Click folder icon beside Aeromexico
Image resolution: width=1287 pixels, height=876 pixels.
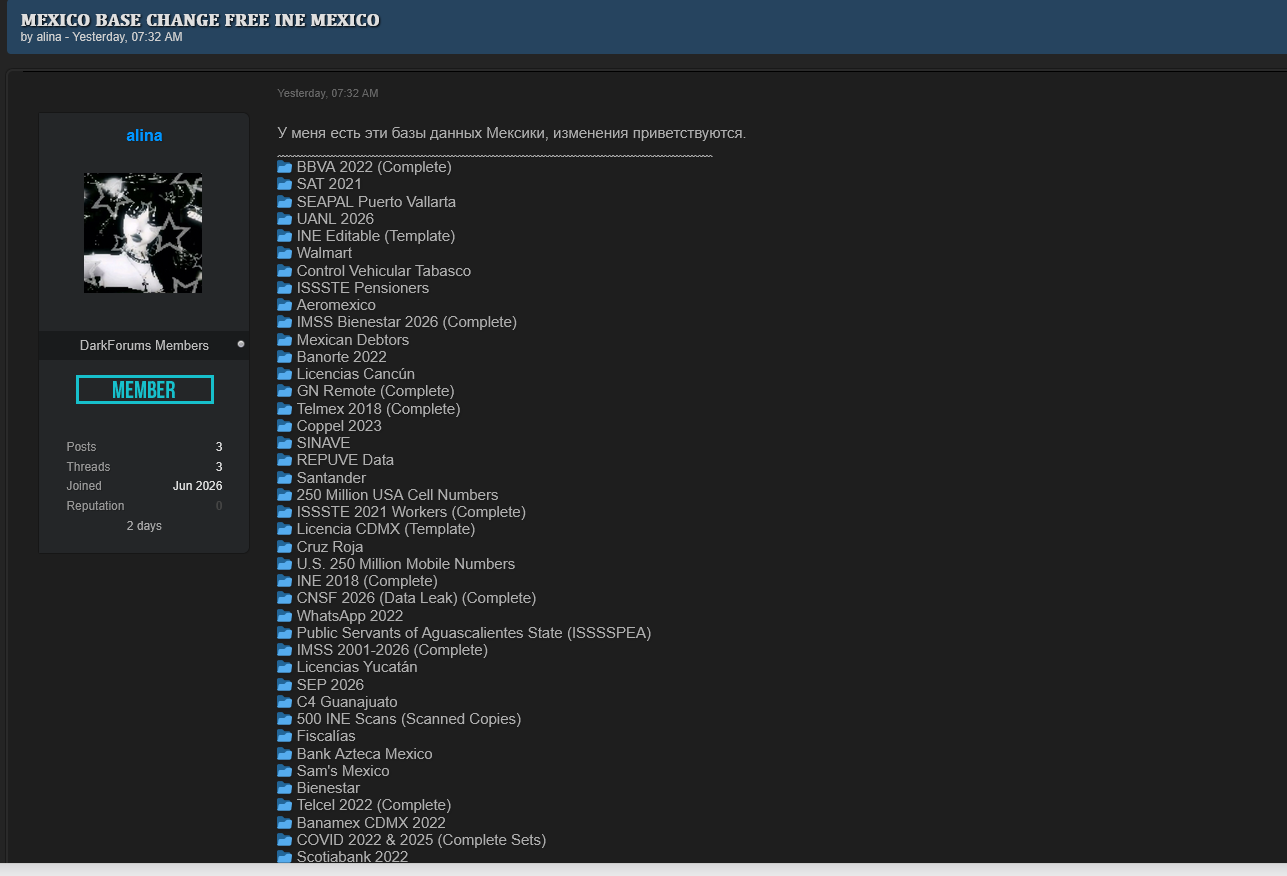point(285,305)
